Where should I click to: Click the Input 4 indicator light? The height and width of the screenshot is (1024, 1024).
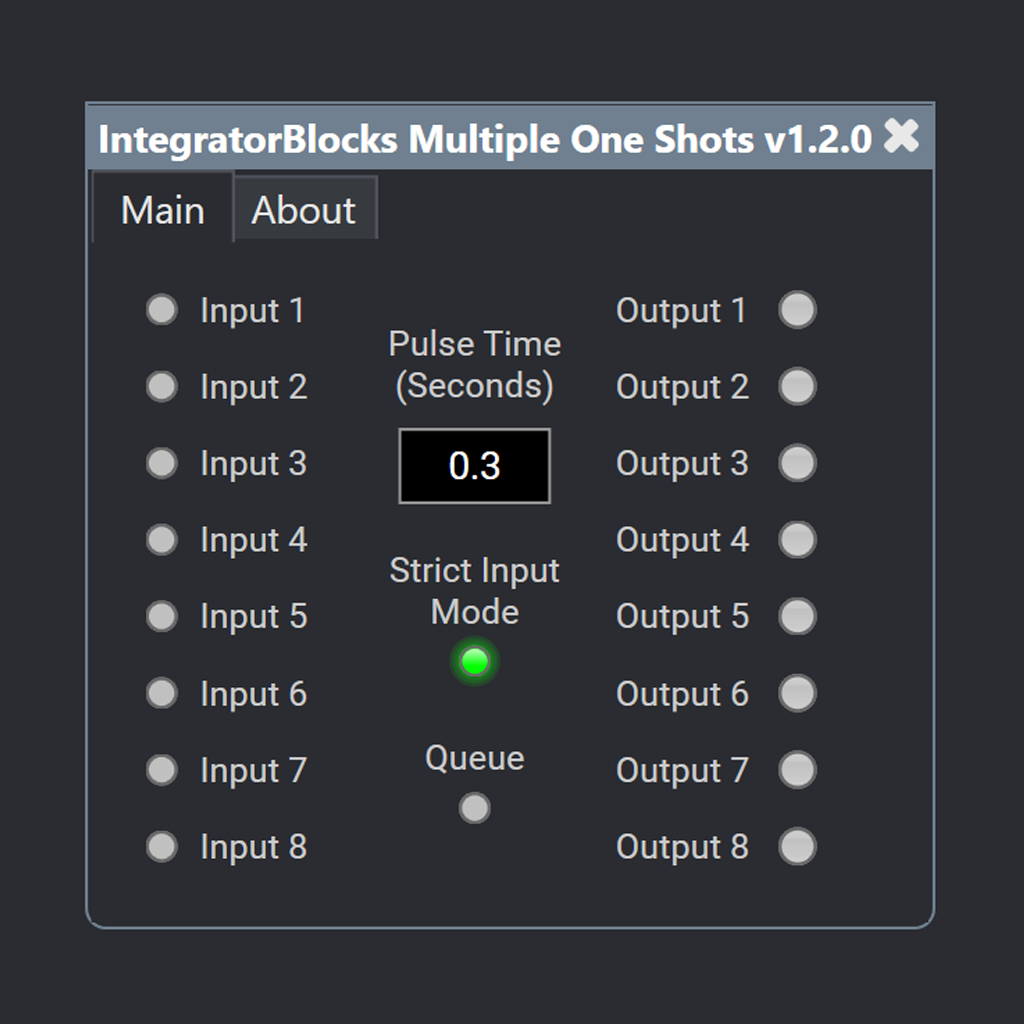pos(161,540)
